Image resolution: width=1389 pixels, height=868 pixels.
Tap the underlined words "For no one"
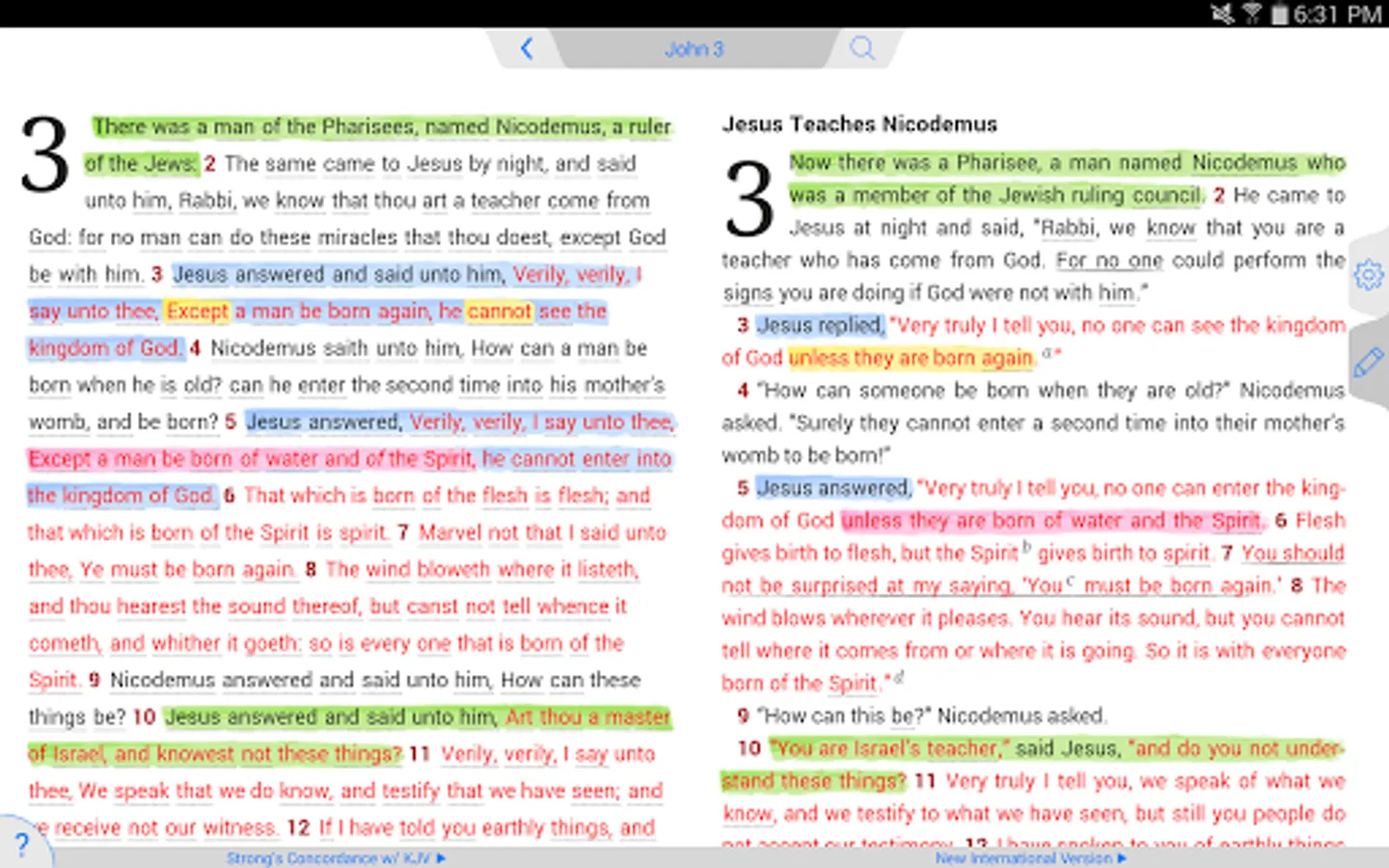click(x=1109, y=260)
